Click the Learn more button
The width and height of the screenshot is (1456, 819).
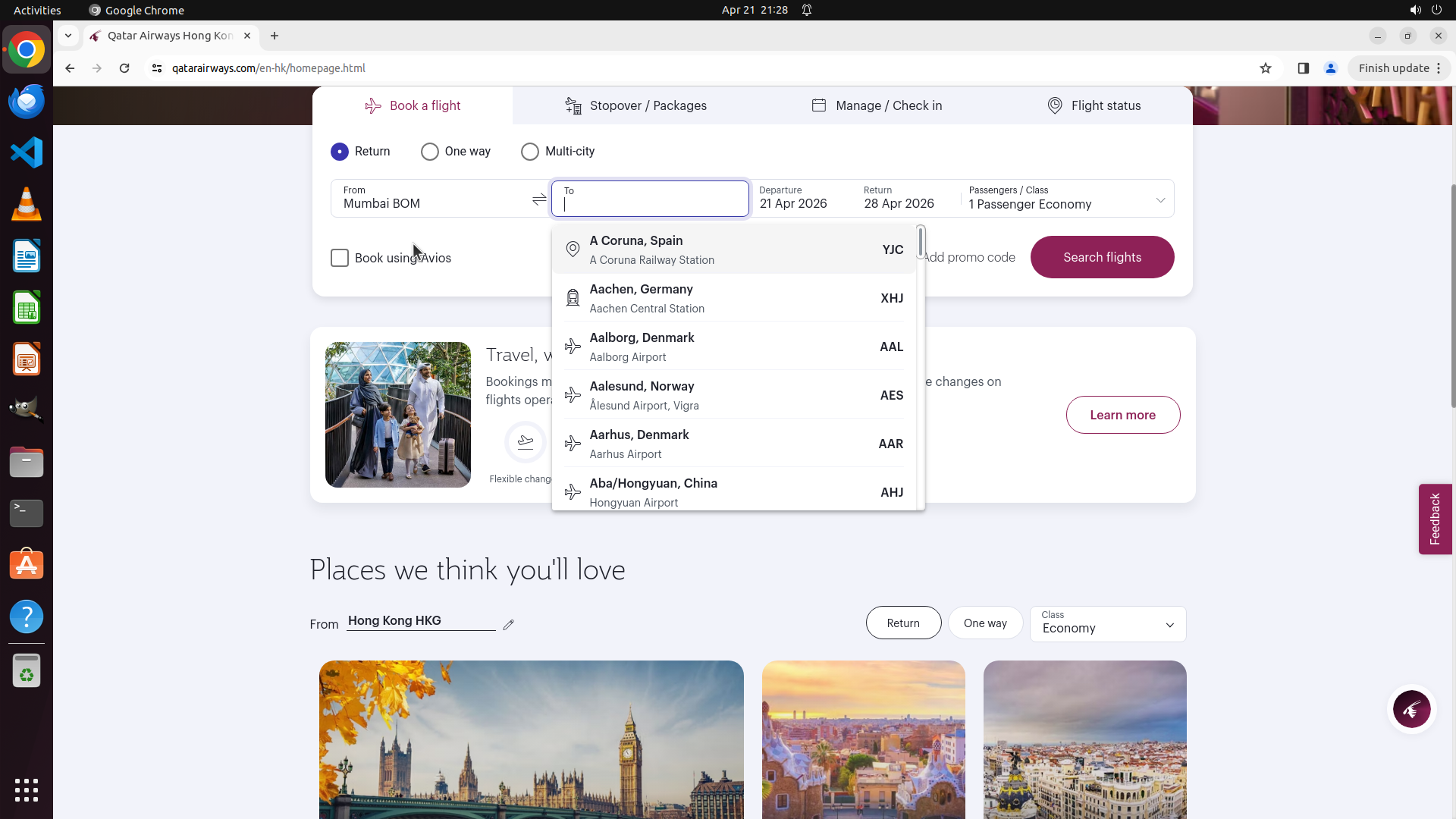click(1122, 415)
